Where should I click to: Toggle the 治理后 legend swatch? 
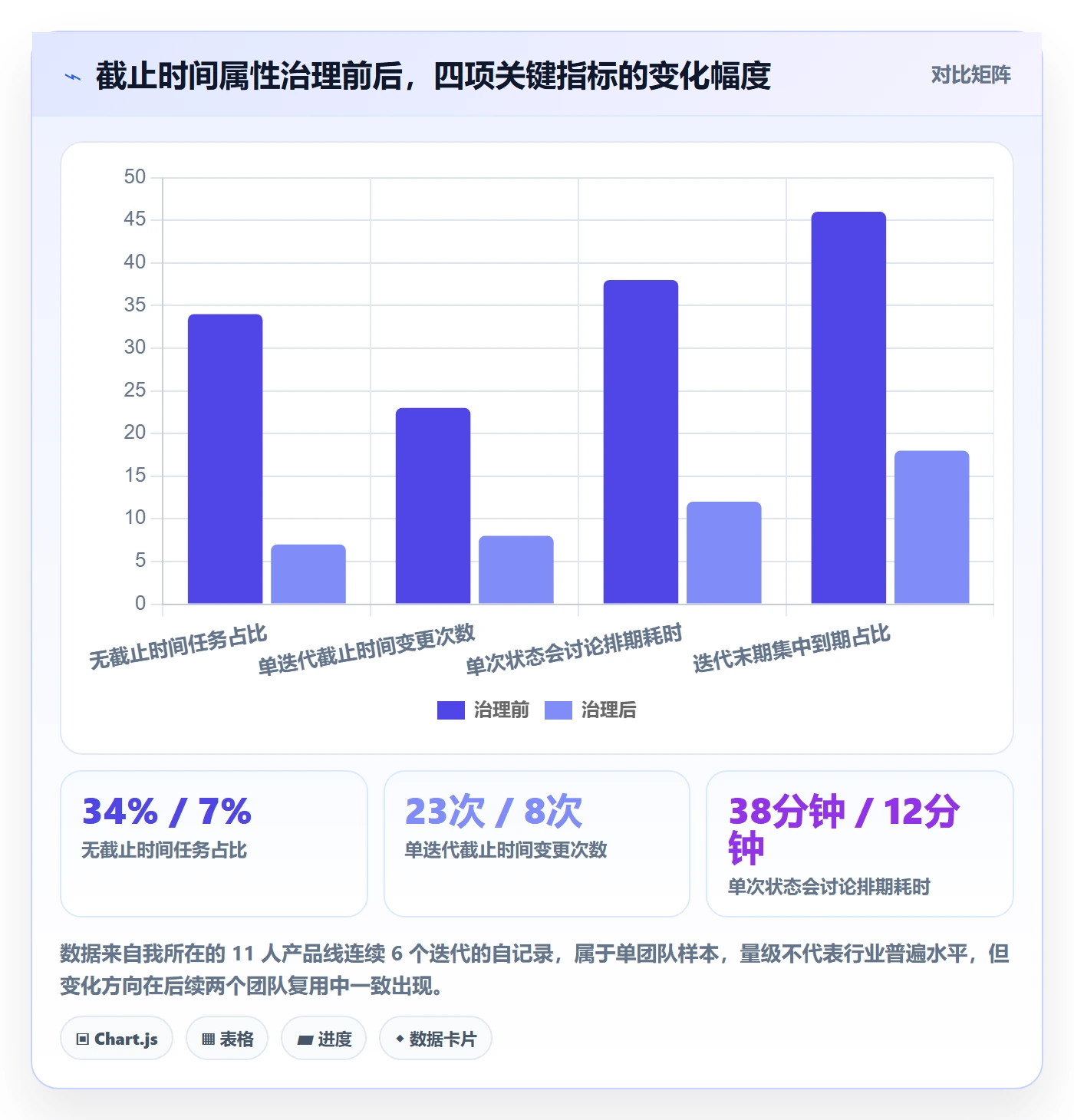click(x=558, y=710)
